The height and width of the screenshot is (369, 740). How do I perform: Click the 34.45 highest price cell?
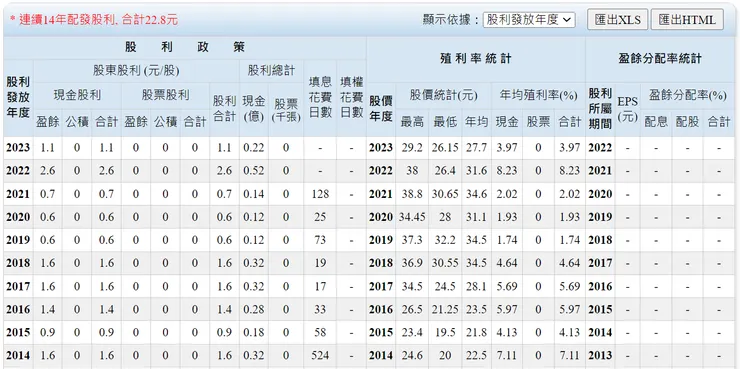click(x=412, y=217)
